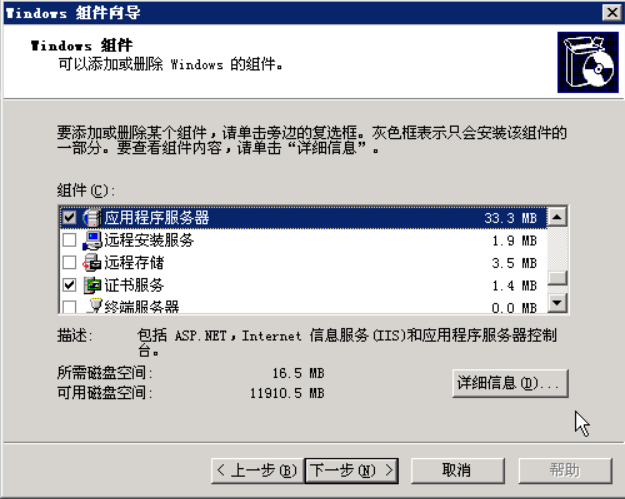Viewport: 625px width, 499px height.
Task: Uncheck the 应用程序服务器 checkbox
Action: [x=69, y=218]
